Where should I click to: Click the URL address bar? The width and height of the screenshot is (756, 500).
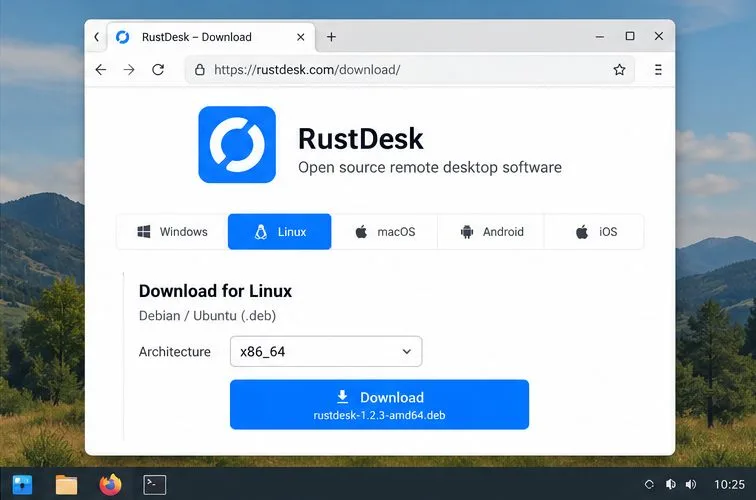tap(410, 70)
